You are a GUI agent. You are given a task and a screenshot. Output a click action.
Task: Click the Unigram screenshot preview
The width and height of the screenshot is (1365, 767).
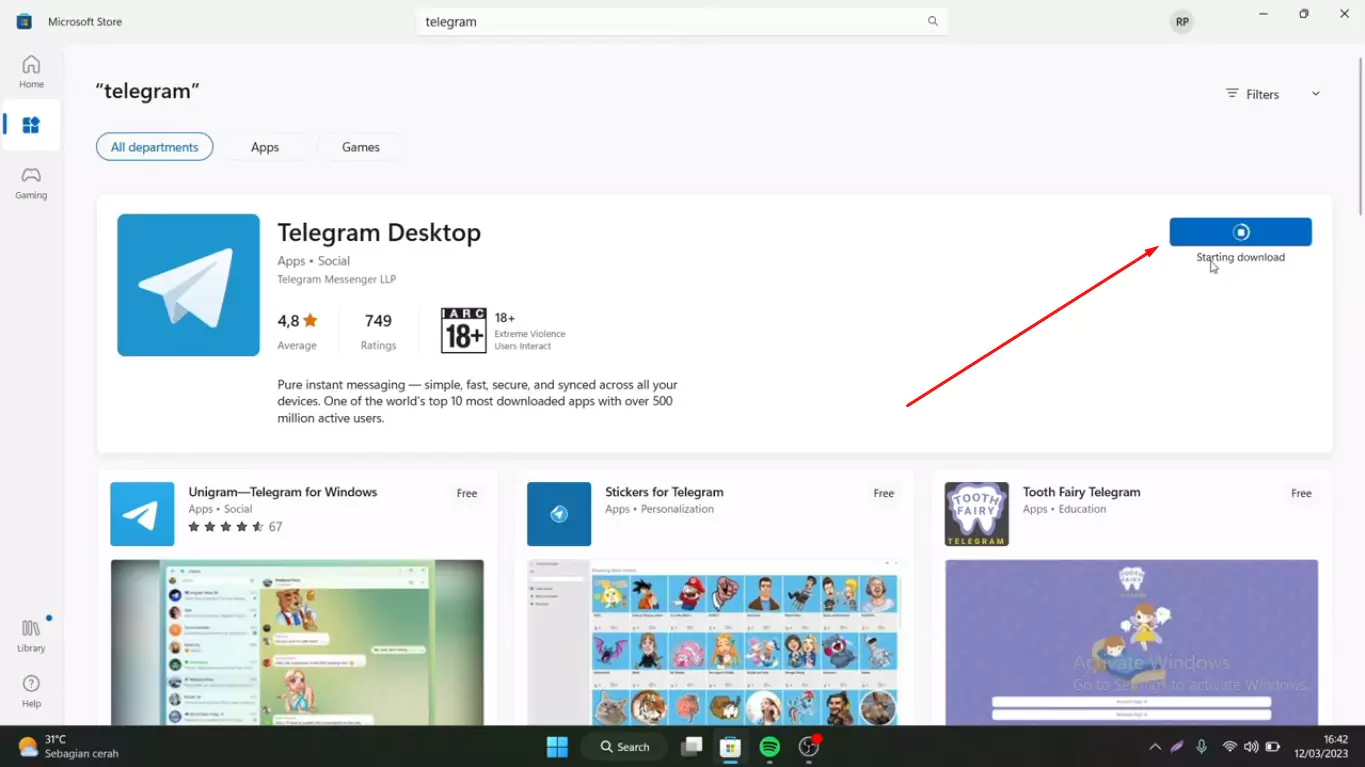[x=297, y=642]
